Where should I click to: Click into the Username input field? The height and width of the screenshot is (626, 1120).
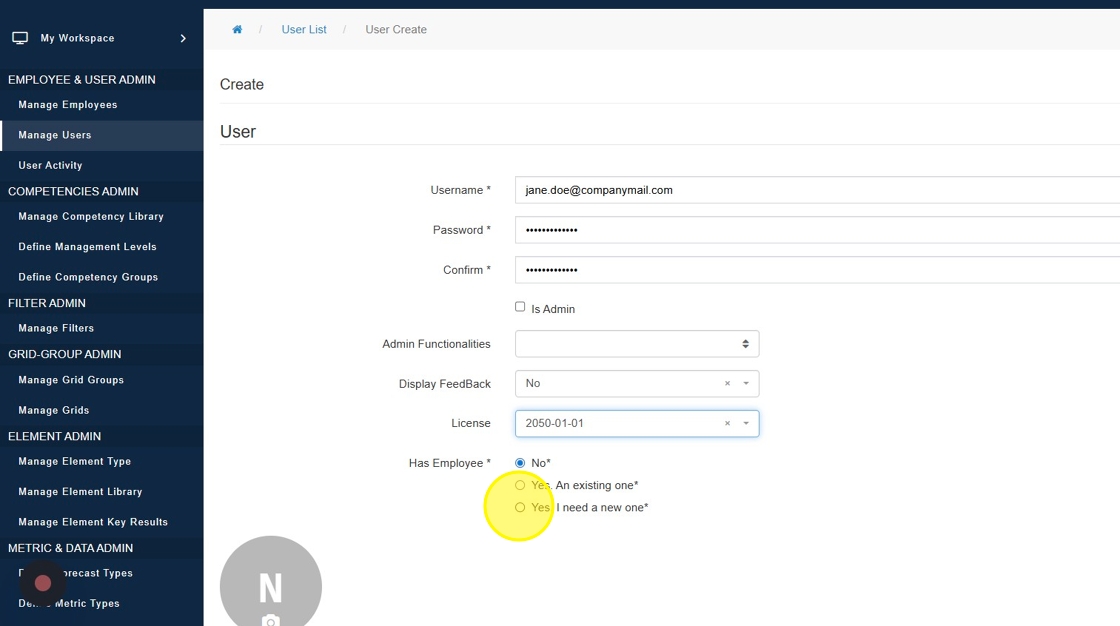[815, 190]
